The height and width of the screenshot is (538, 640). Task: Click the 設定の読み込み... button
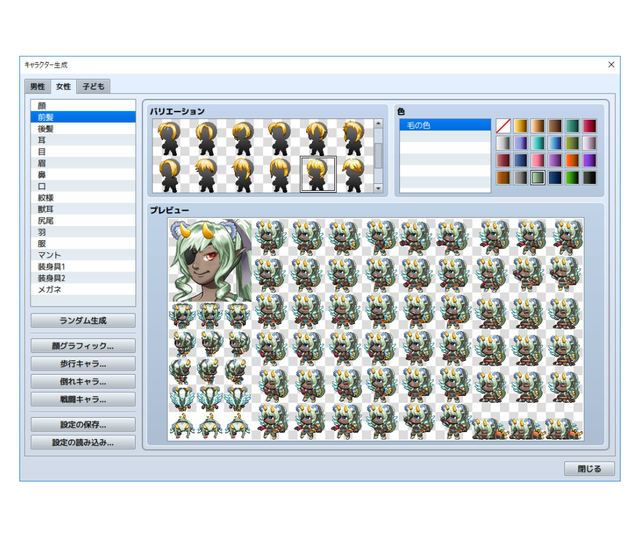pos(83,442)
